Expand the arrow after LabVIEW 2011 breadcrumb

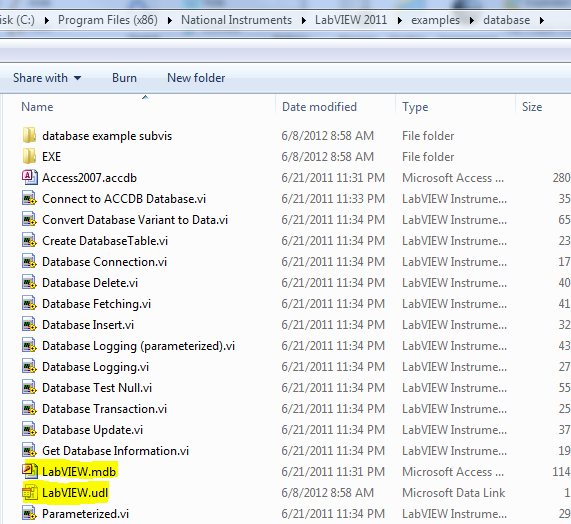tap(399, 20)
